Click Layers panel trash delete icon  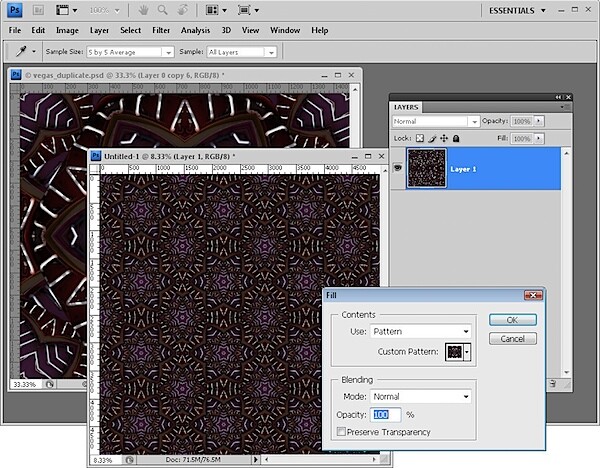[553, 383]
